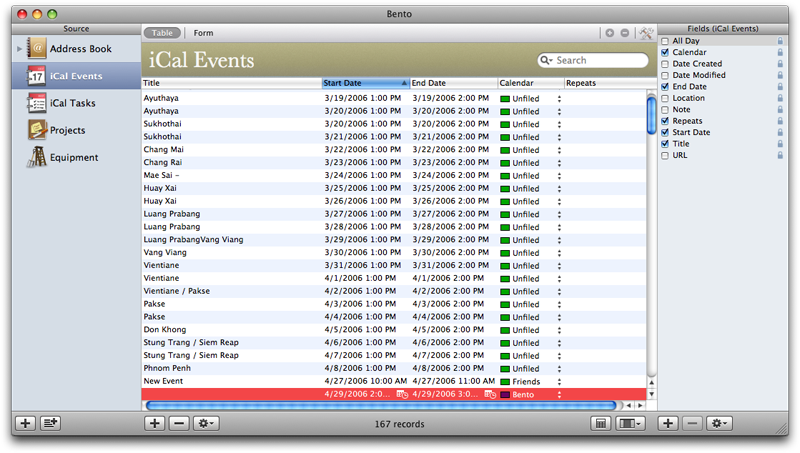Click the horizontal scrollbar thumb
The image size is (800, 453).
click(381, 406)
